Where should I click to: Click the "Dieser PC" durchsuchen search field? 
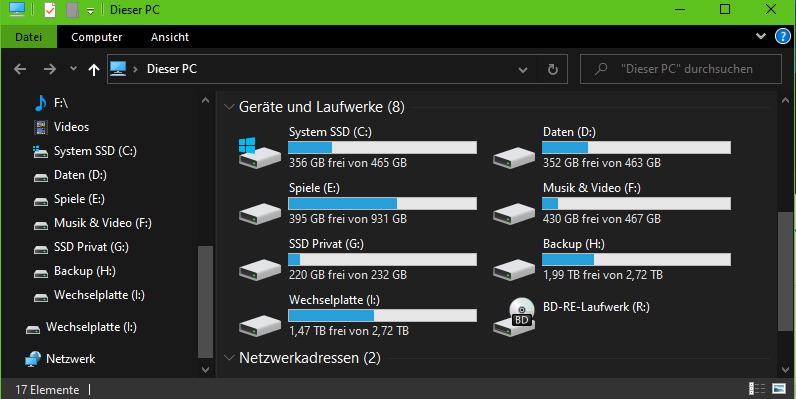coord(681,69)
